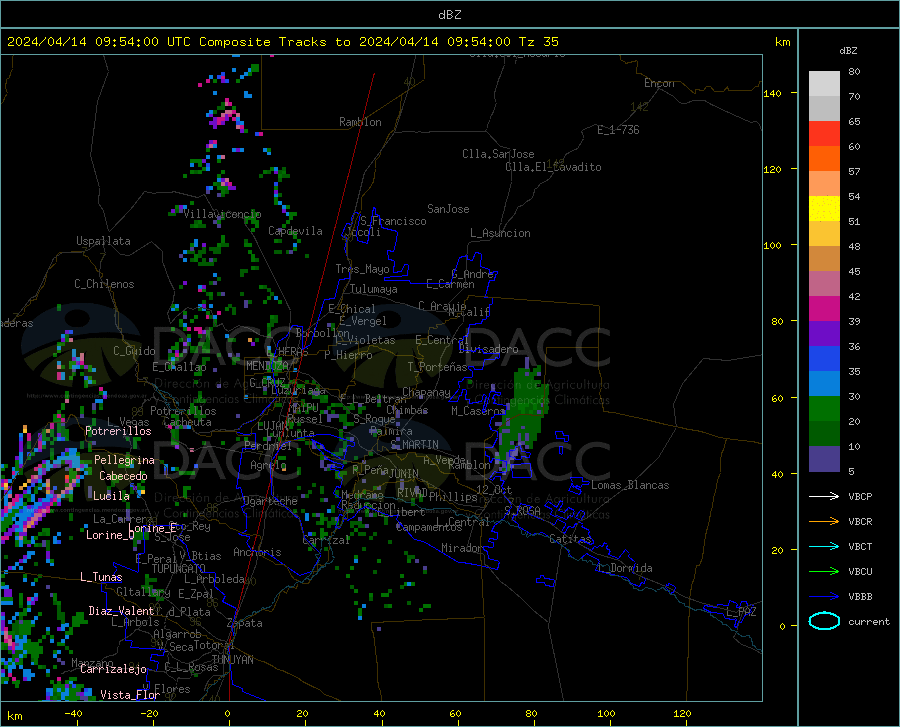
Task: Click the large green echo near M_Caseros
Action: pyautogui.click(x=523, y=414)
